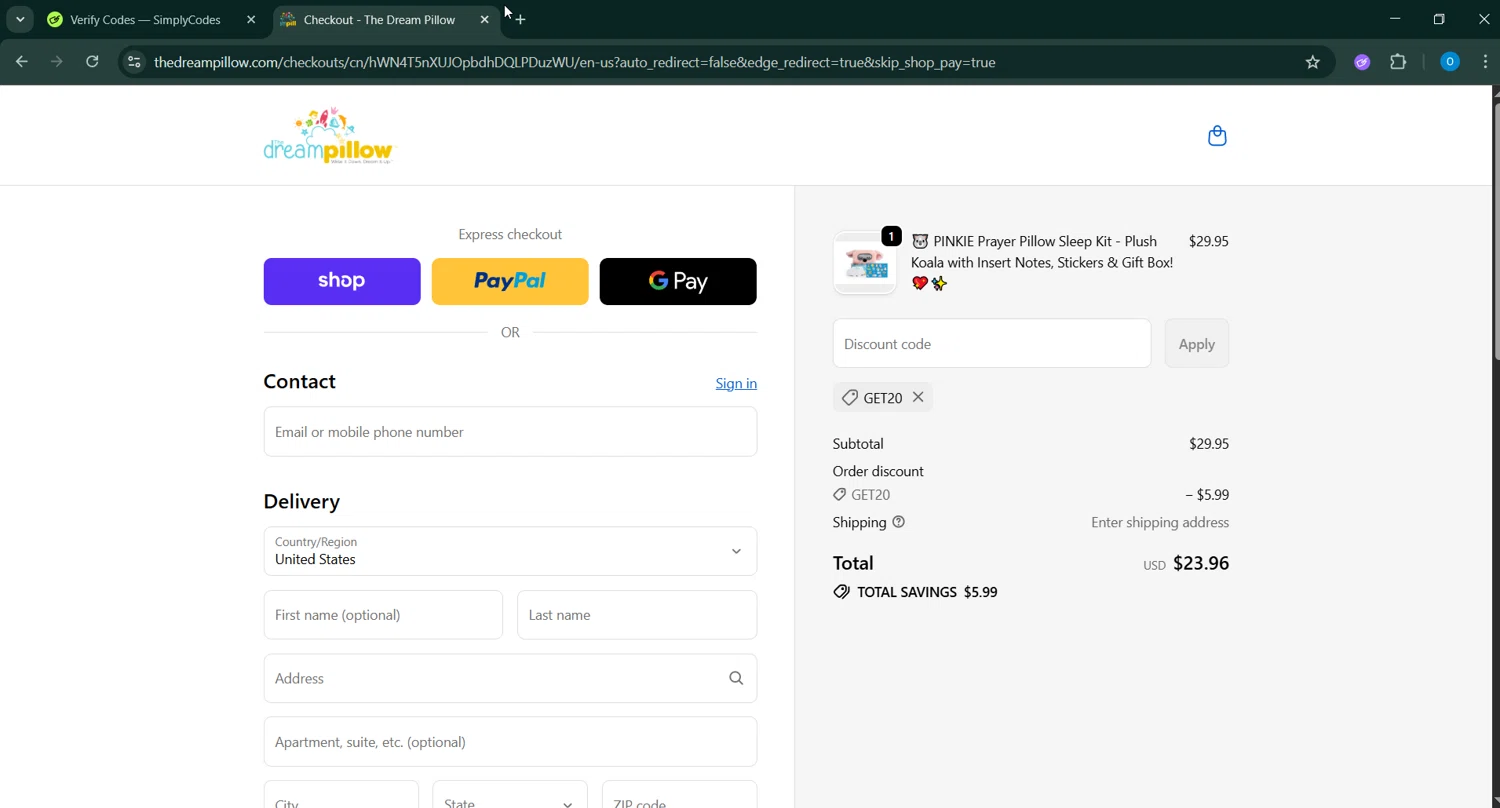
Task: Focus the Address field
Action: click(510, 678)
